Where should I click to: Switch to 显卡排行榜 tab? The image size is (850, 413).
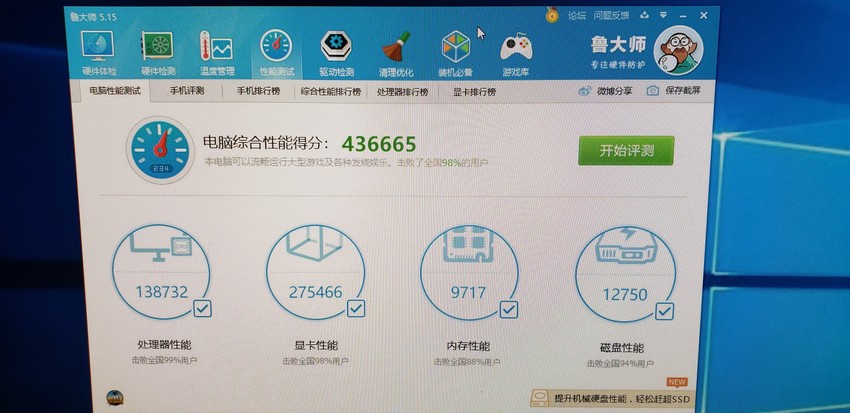coord(474,92)
